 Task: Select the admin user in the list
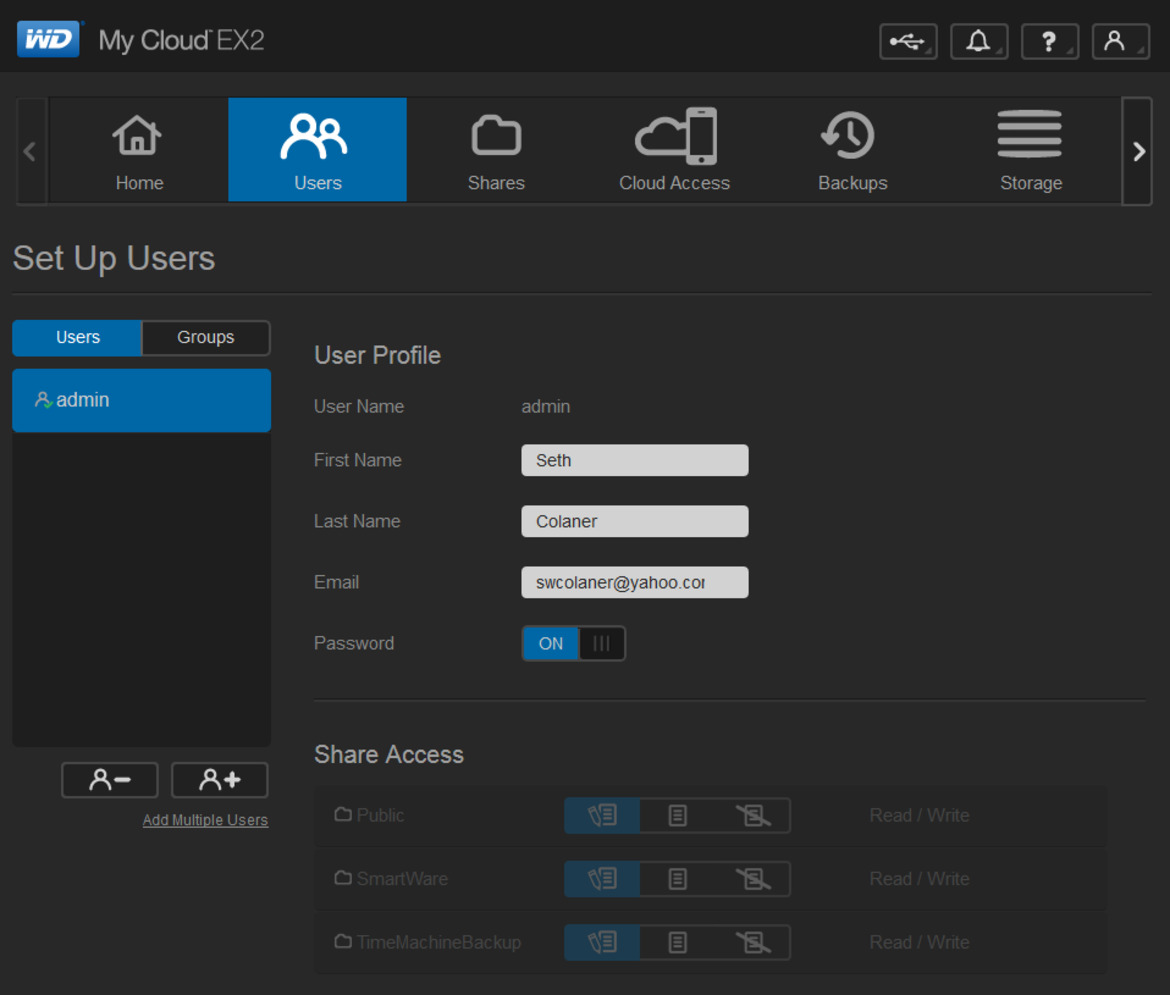142,400
